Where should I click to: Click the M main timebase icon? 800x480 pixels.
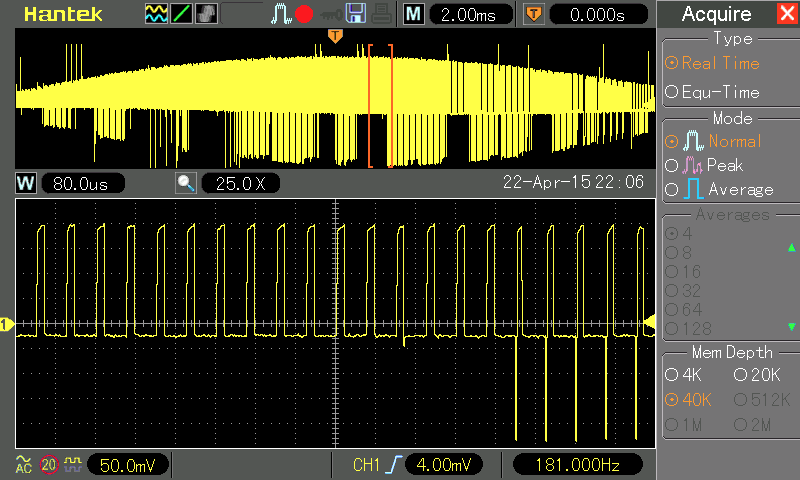(x=413, y=14)
